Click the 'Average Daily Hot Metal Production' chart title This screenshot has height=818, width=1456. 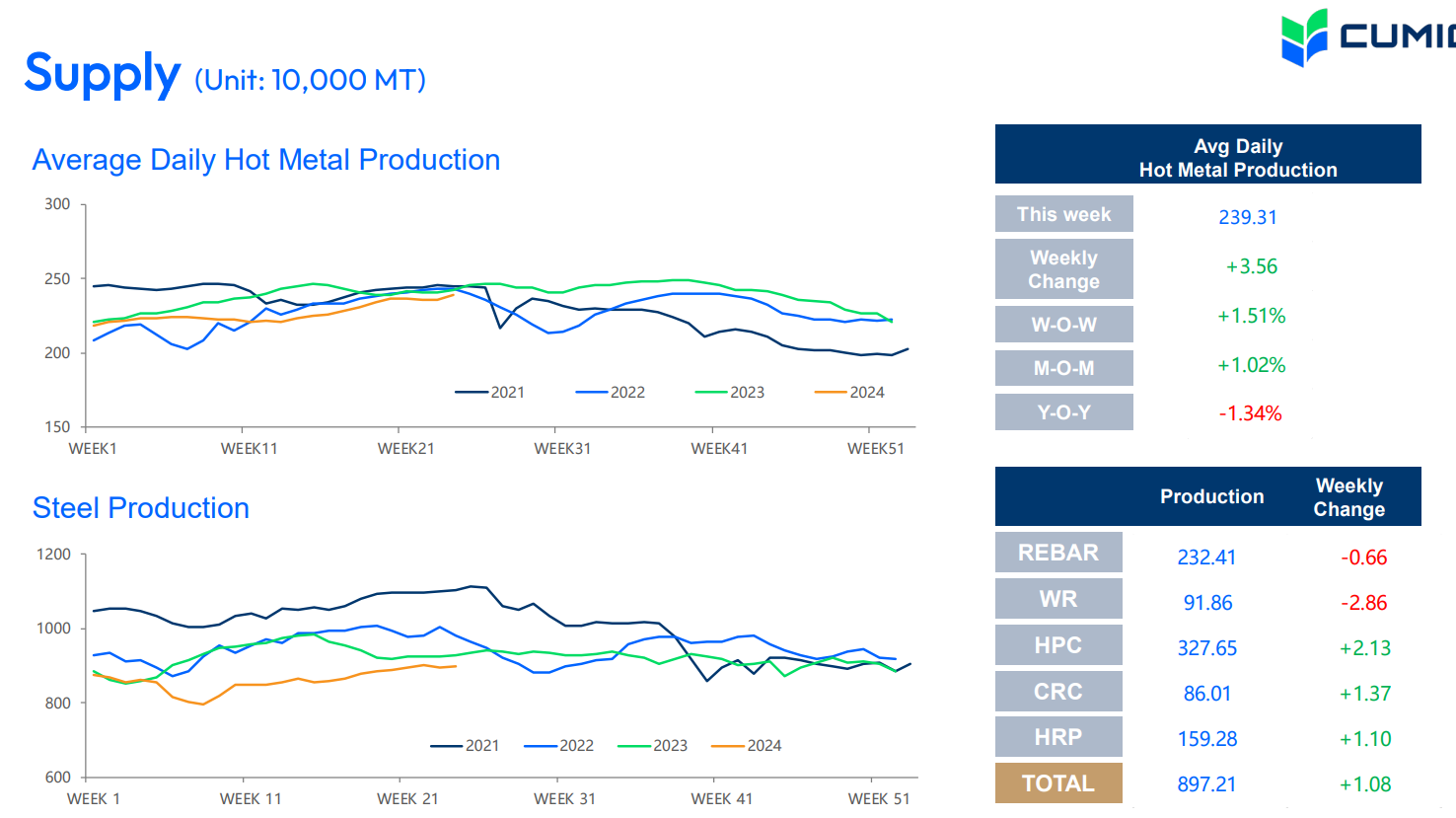[266, 160]
